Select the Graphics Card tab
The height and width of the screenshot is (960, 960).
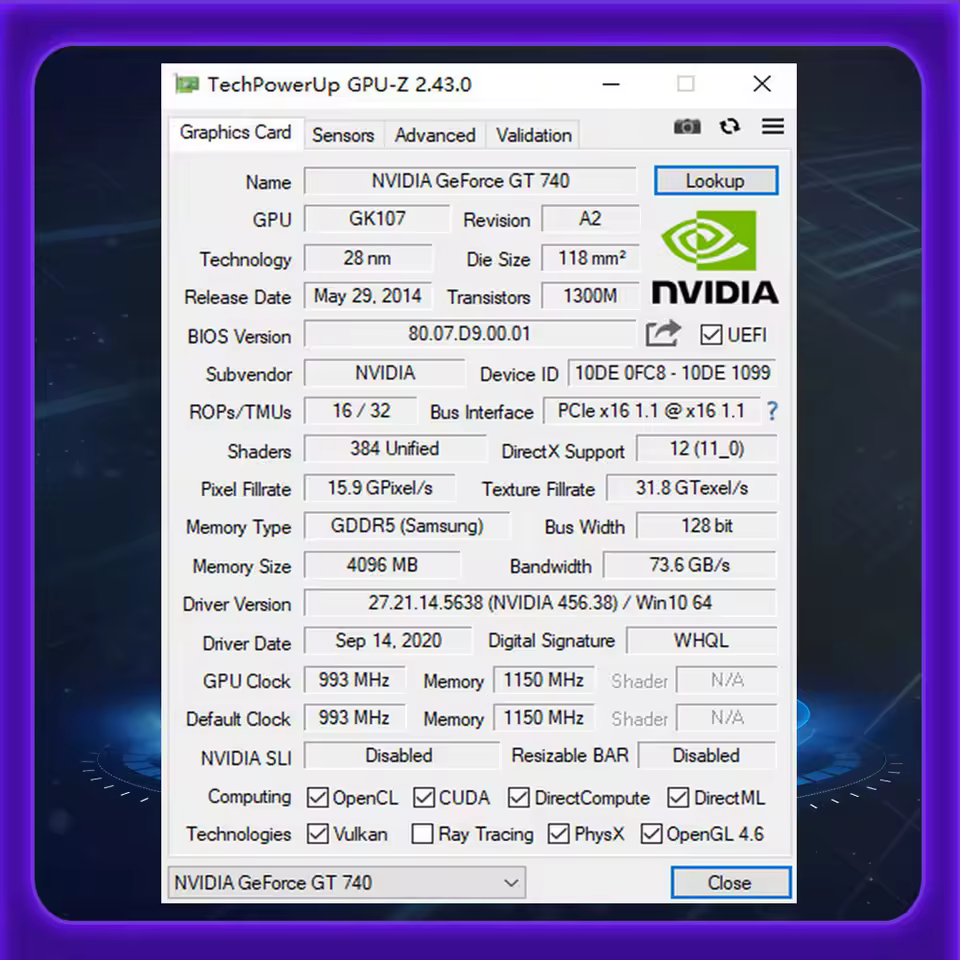coord(236,133)
